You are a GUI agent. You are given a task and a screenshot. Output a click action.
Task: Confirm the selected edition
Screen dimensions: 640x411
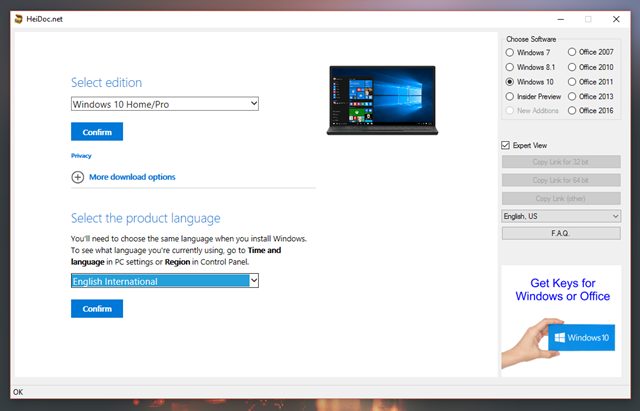coord(97,132)
